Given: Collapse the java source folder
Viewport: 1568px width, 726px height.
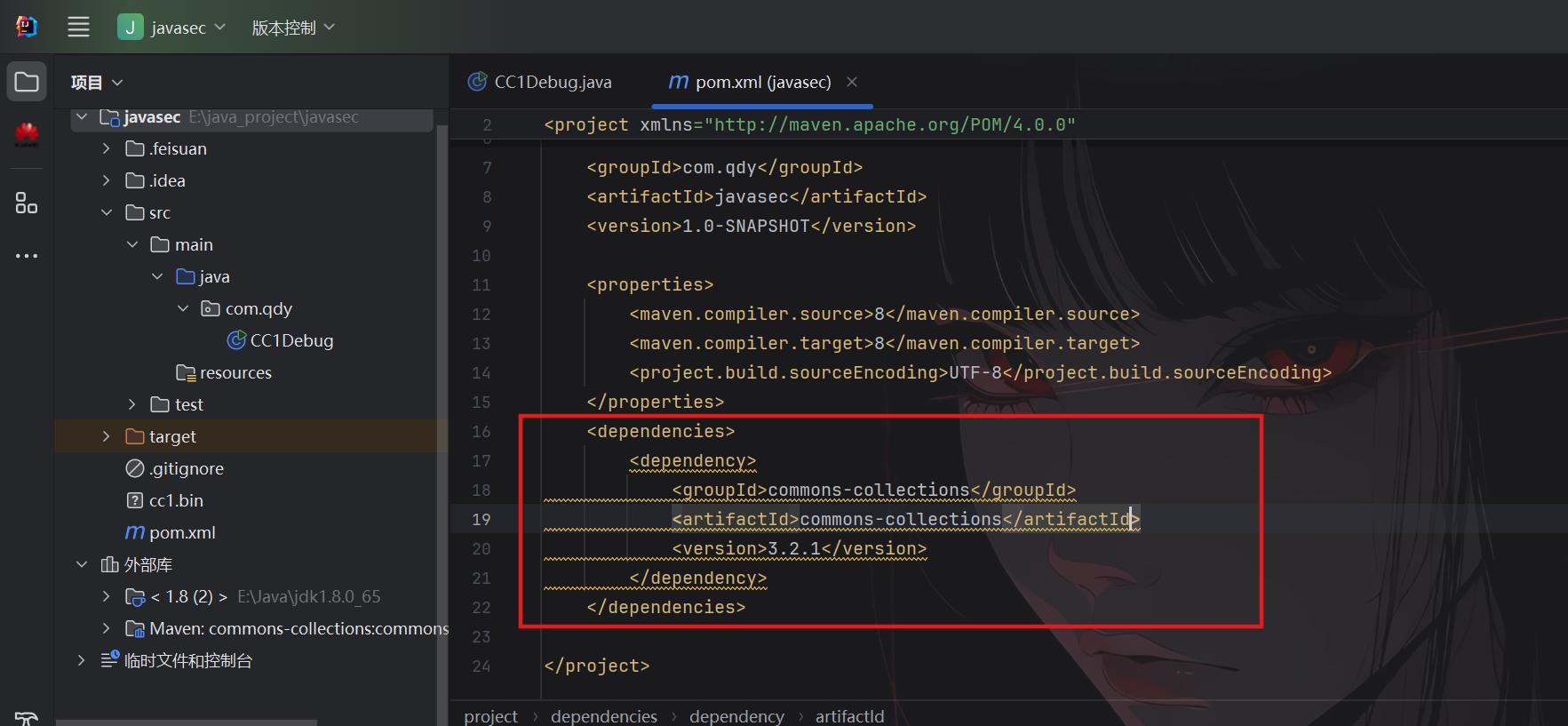Looking at the screenshot, I should pyautogui.click(x=157, y=276).
